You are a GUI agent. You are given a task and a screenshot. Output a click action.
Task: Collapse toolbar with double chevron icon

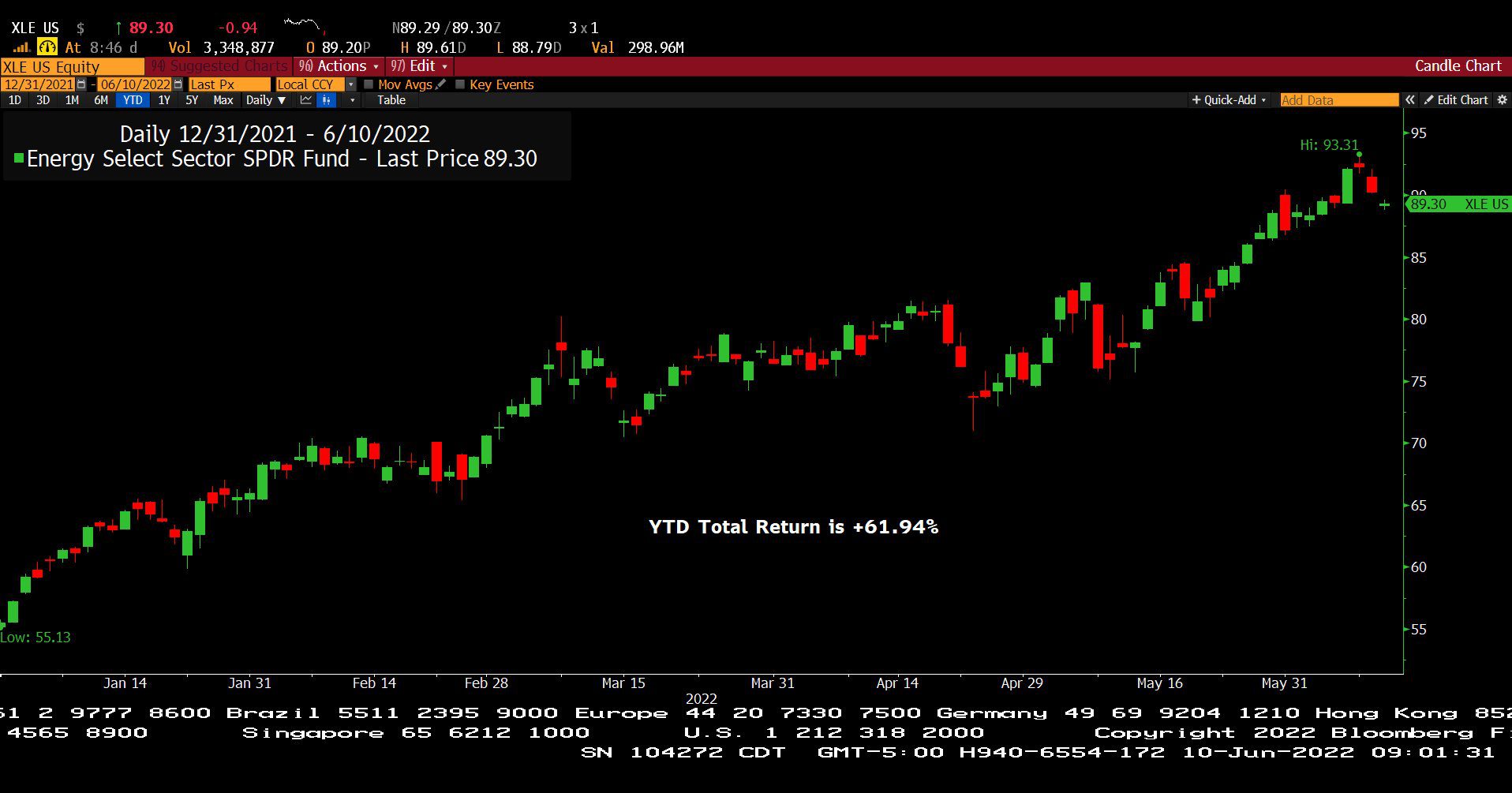tap(1409, 100)
